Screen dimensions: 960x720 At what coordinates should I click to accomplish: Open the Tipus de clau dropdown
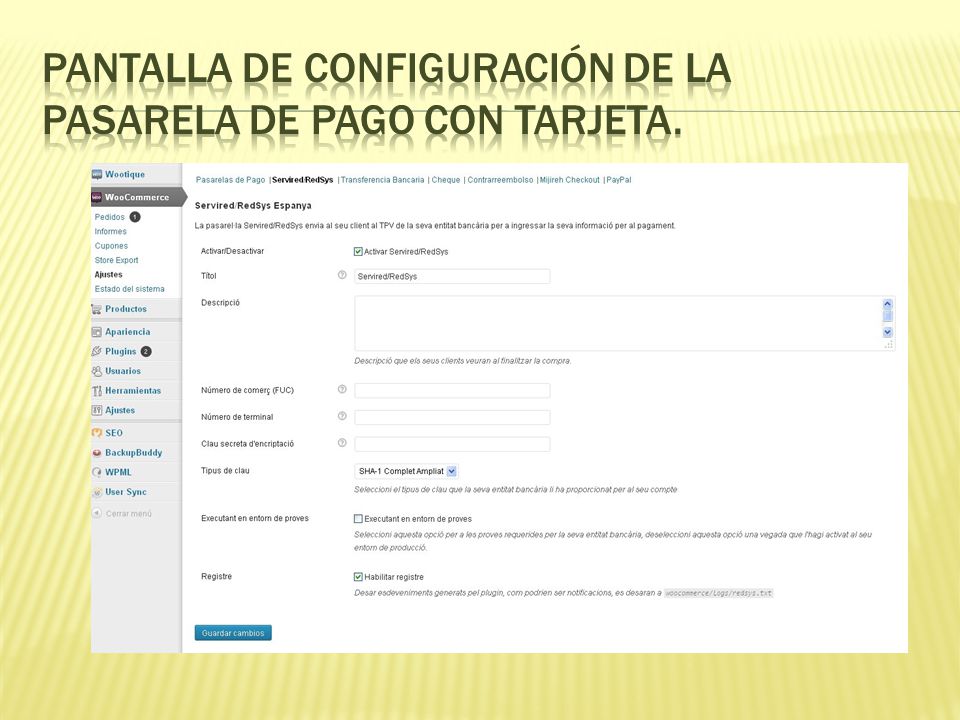tap(406, 471)
